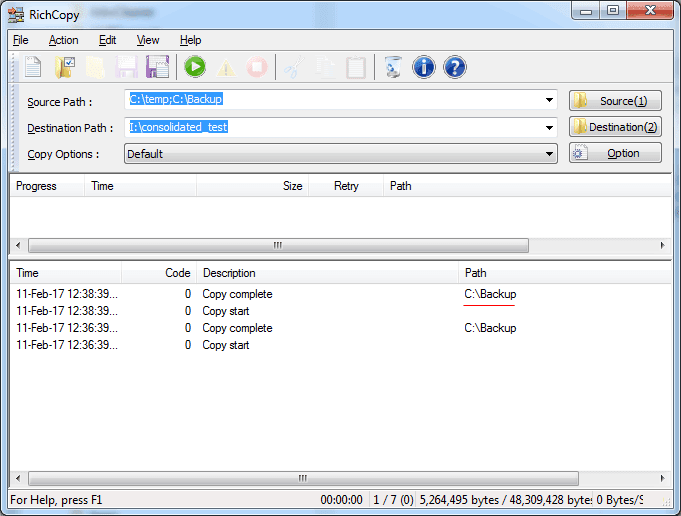Screen dimensions: 681x516
Task: Select the 12:36:39 'Copy start' log row
Action: pos(340,345)
